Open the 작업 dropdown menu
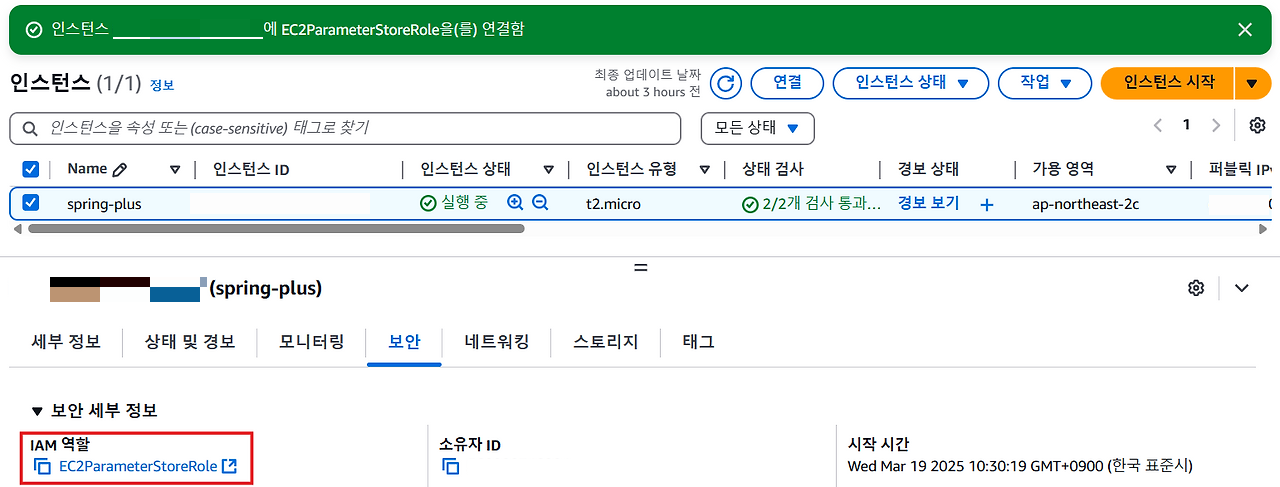 pyautogui.click(x=1046, y=83)
